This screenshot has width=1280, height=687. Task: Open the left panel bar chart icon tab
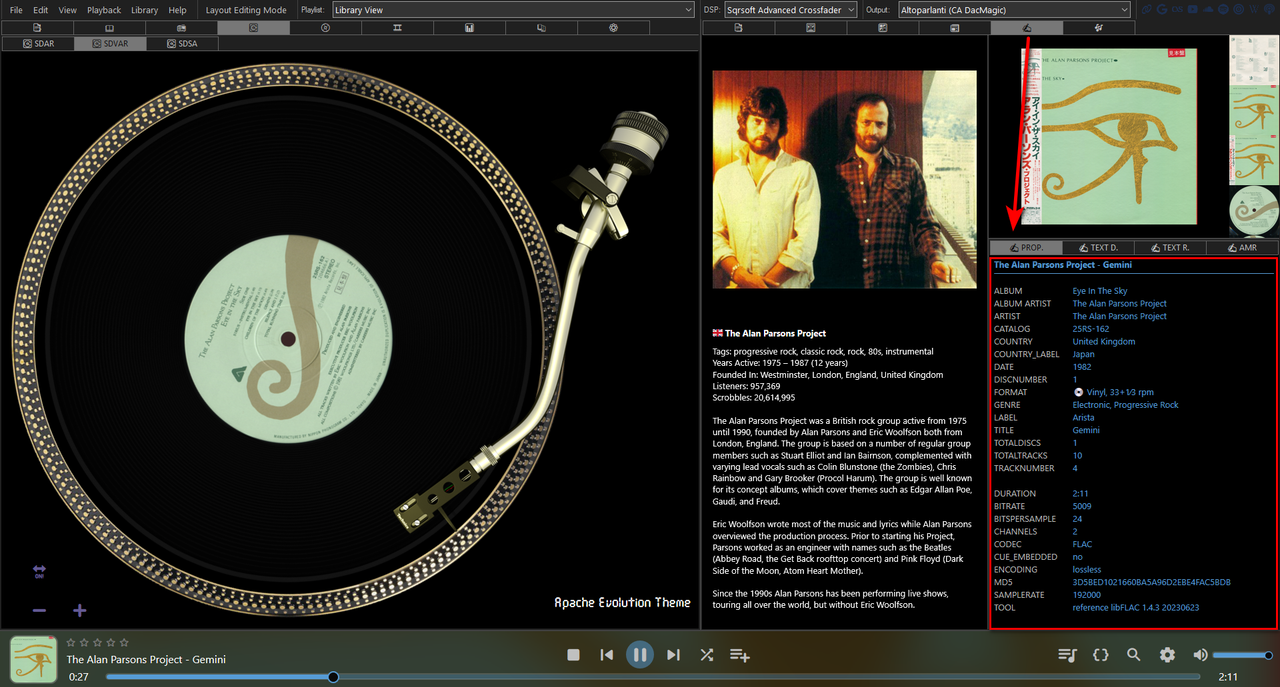point(470,28)
